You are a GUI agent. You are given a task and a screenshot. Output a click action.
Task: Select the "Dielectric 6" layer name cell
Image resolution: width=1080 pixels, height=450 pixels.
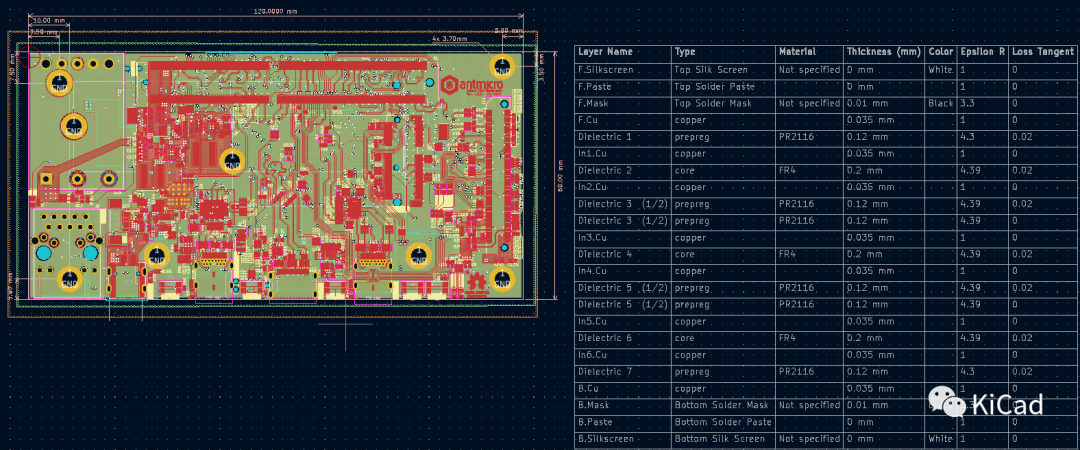tap(623, 338)
